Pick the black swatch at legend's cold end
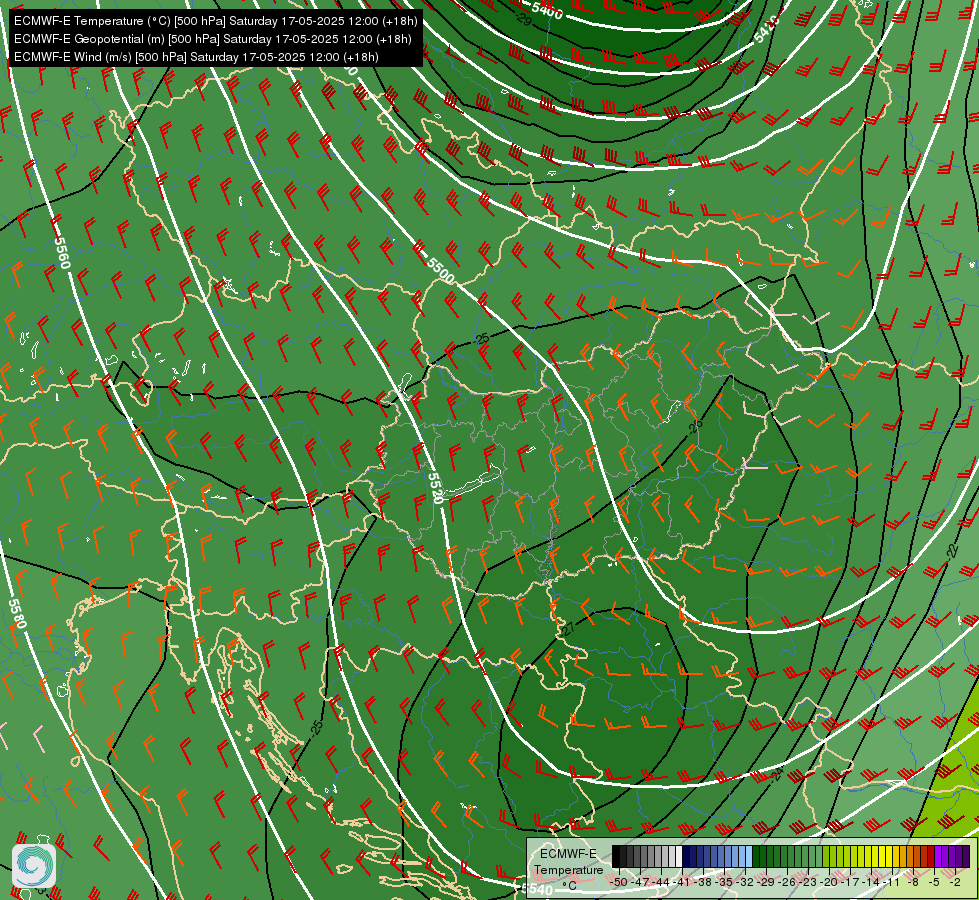Screen dimensions: 979x900 point(616,856)
